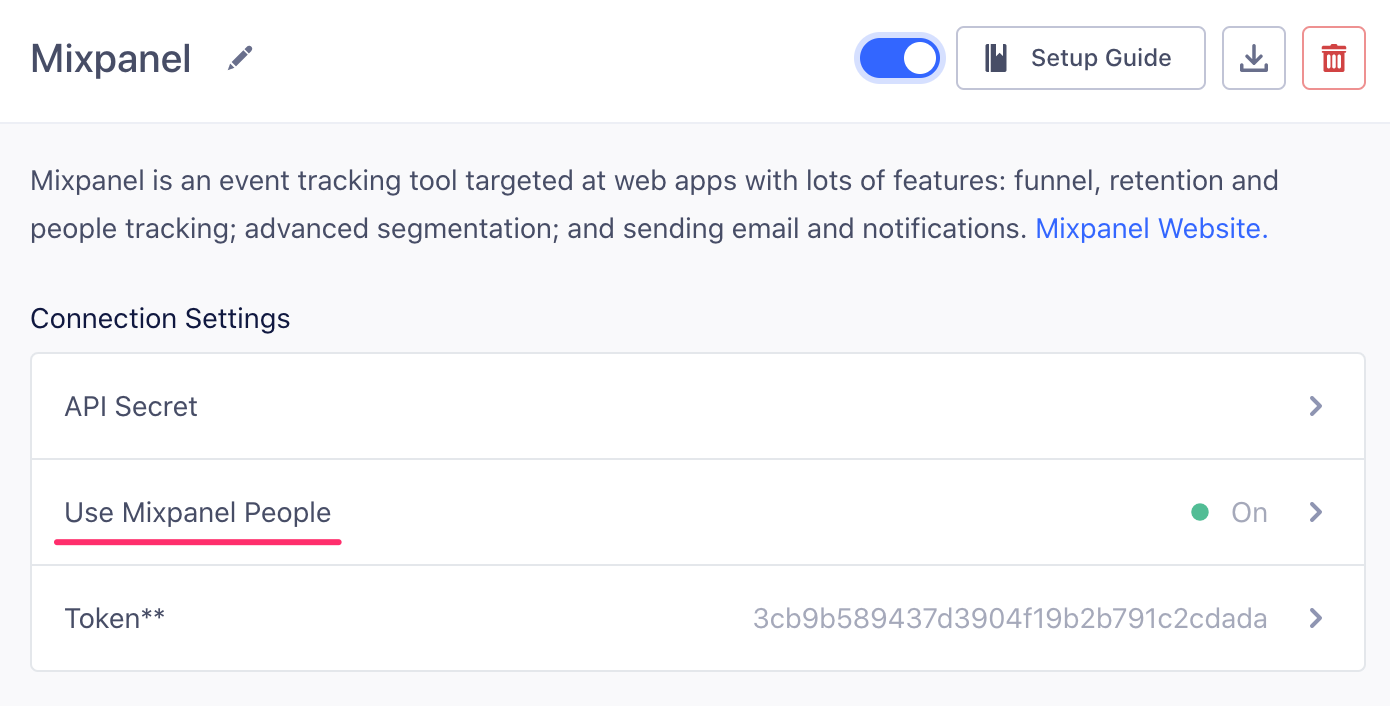Remove the integration using the trash bin icon
Image resolution: width=1390 pixels, height=706 pixels.
click(x=1333, y=58)
